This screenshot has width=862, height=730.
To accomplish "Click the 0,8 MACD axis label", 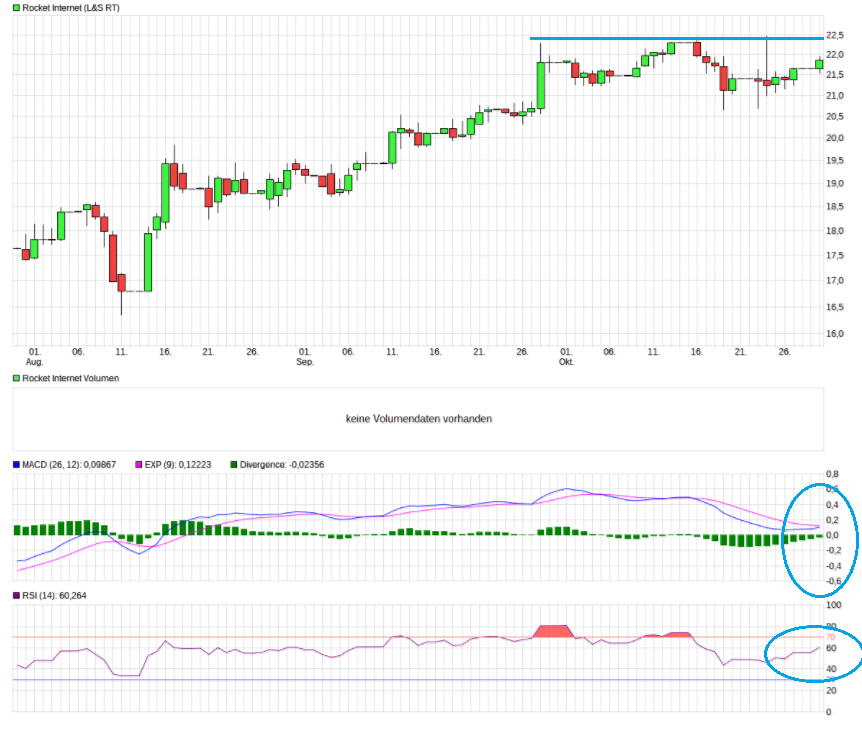I will click(x=832, y=474).
